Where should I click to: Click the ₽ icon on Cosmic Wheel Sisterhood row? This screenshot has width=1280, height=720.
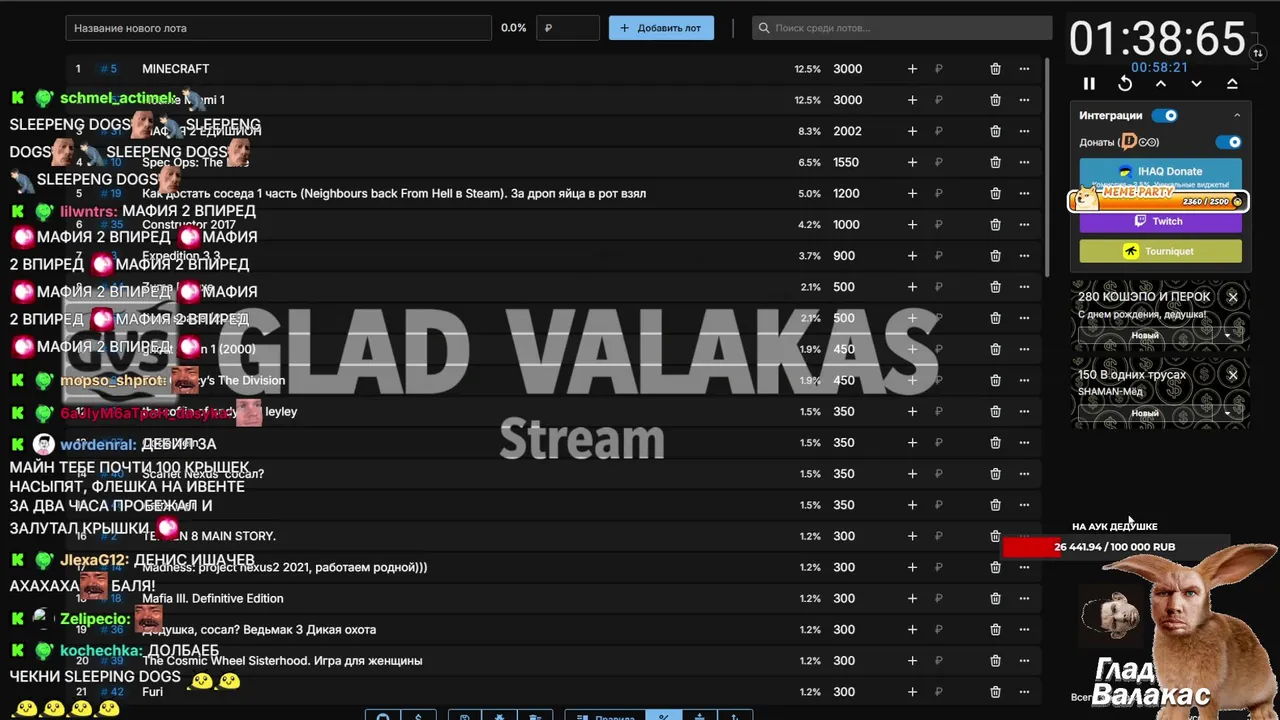pos(939,661)
